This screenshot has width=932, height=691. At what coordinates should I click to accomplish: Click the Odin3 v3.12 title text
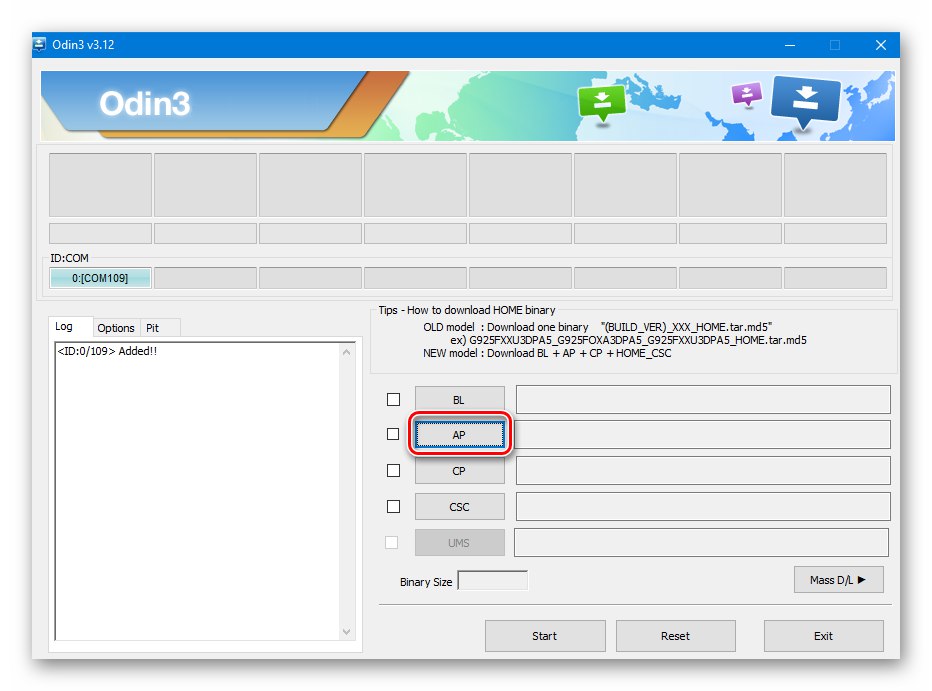(83, 45)
